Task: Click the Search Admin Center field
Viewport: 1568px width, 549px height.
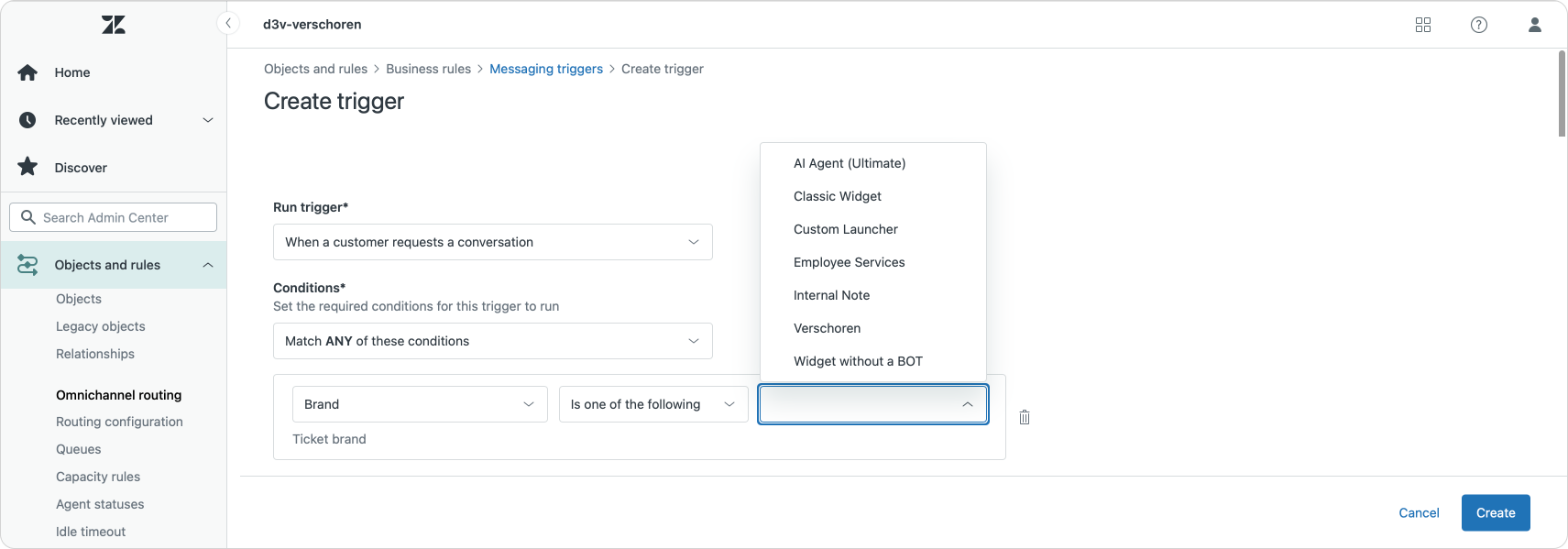Action: tap(114, 217)
